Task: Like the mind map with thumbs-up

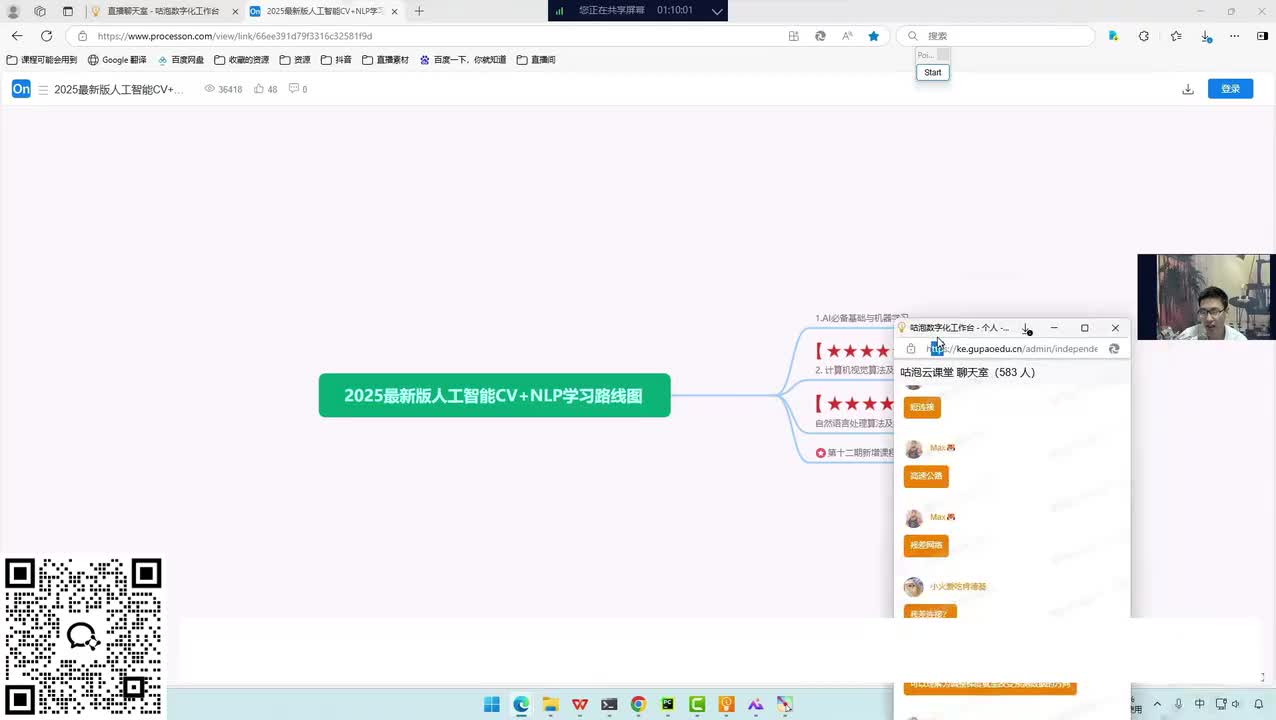Action: pos(259,89)
